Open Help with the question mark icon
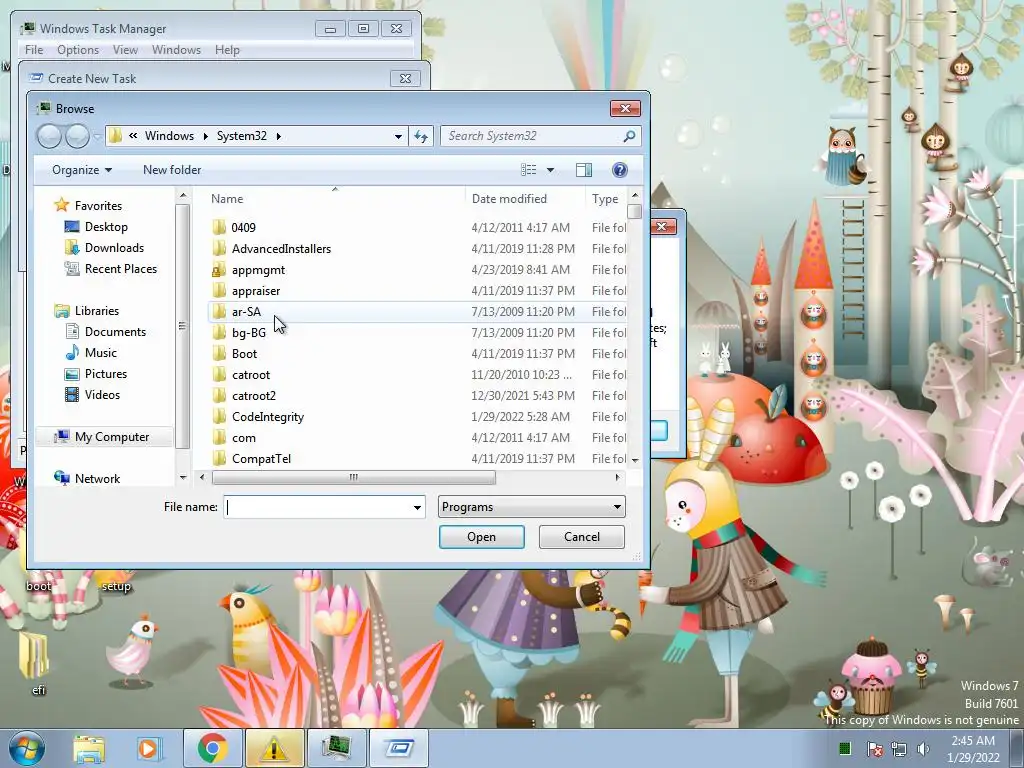The height and width of the screenshot is (768, 1024). tap(620, 170)
